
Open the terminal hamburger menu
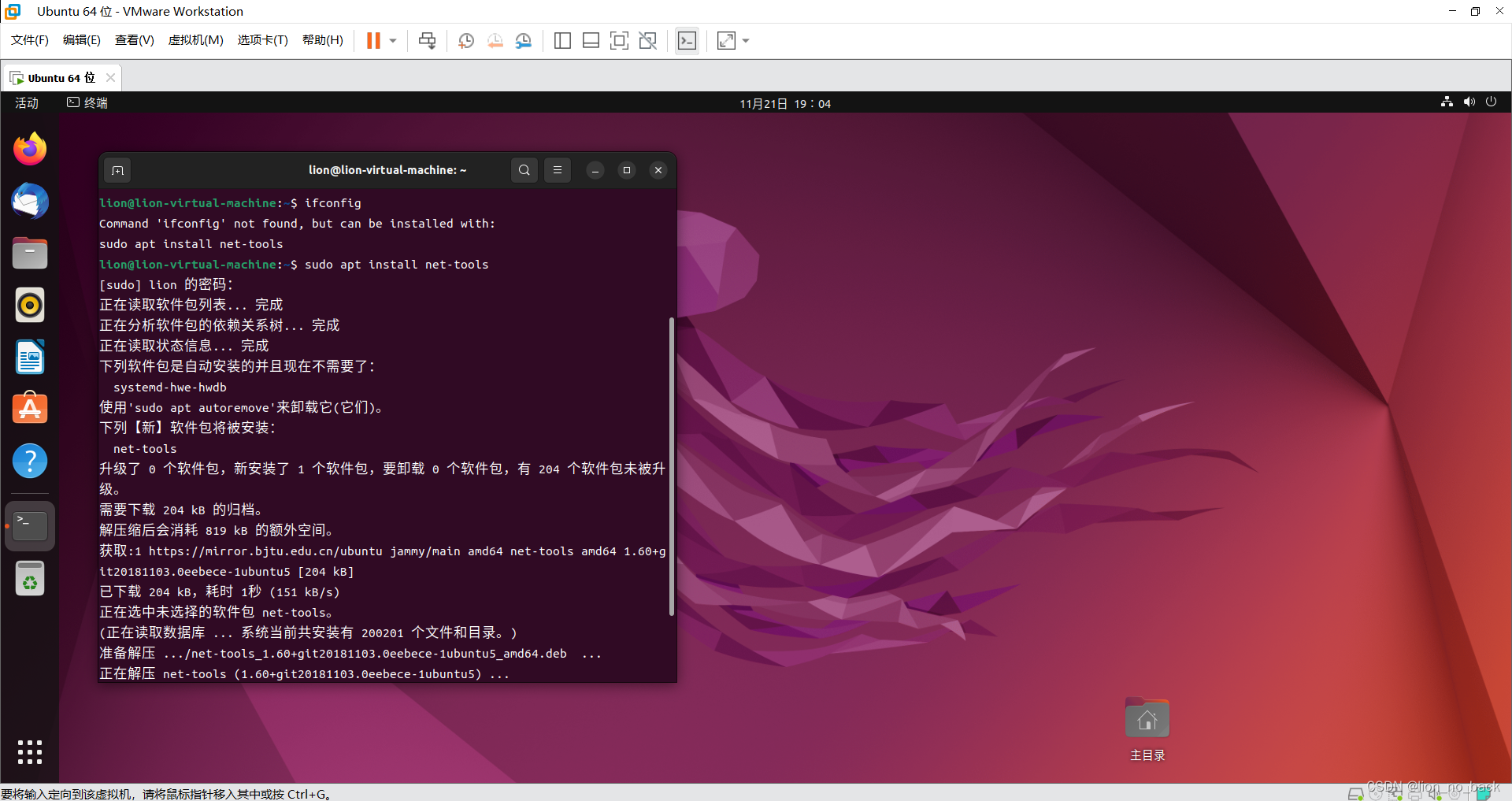point(558,170)
